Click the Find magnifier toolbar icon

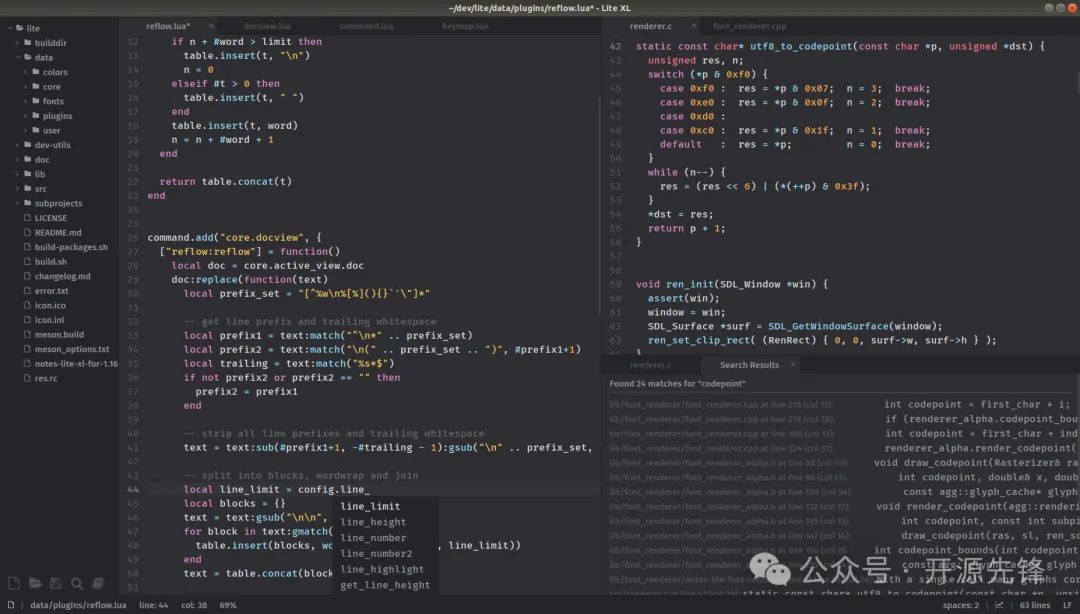[77, 583]
